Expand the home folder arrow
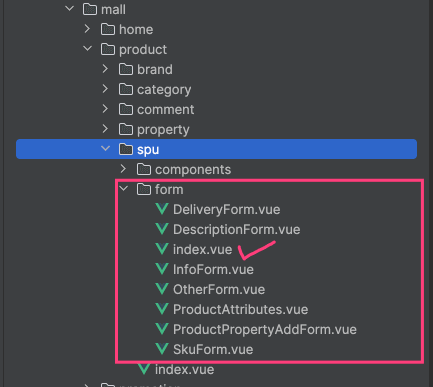Viewport: 433px width, 387px height. pos(87,29)
